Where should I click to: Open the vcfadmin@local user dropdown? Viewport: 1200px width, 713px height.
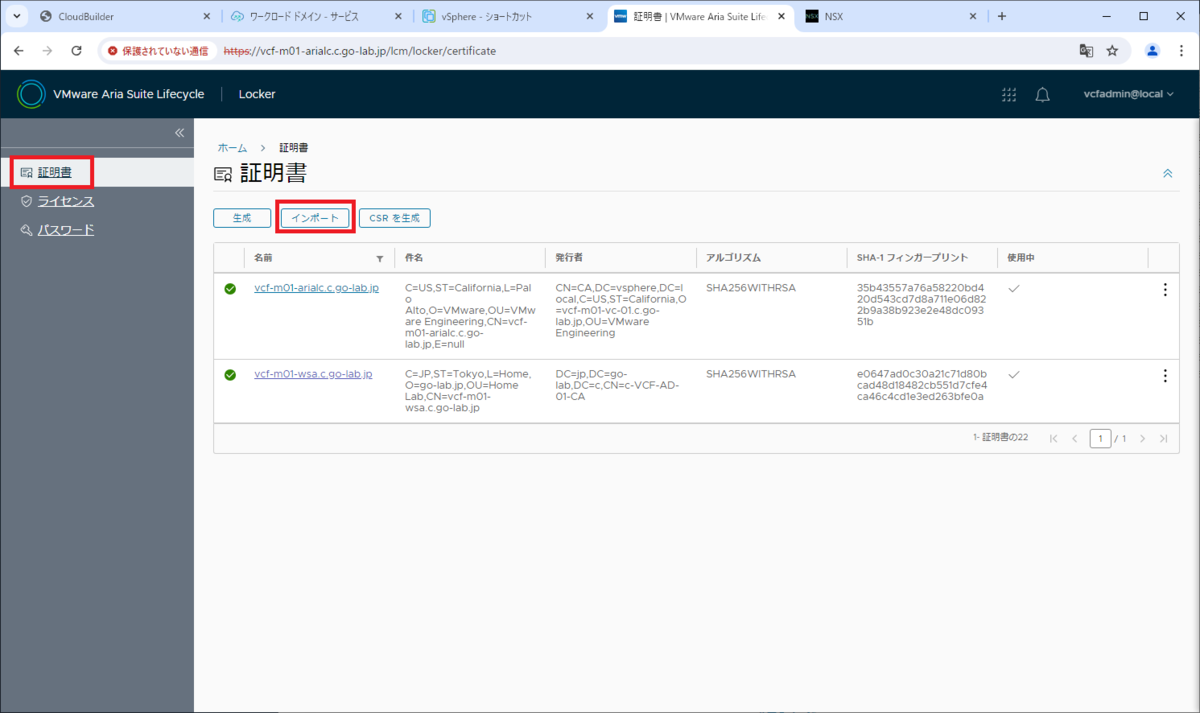coord(1128,94)
